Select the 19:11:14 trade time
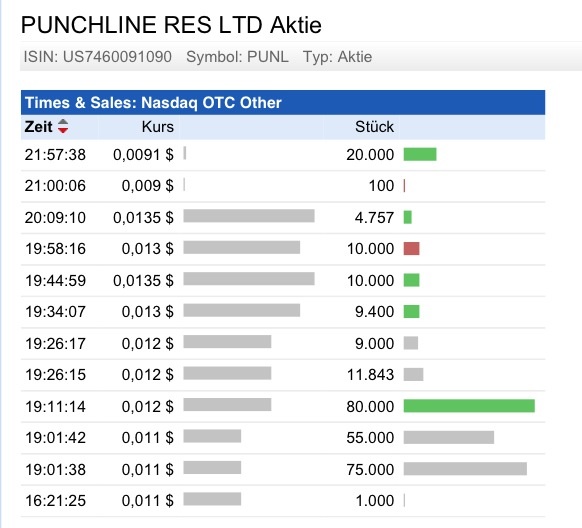The image size is (582, 528). 55,407
